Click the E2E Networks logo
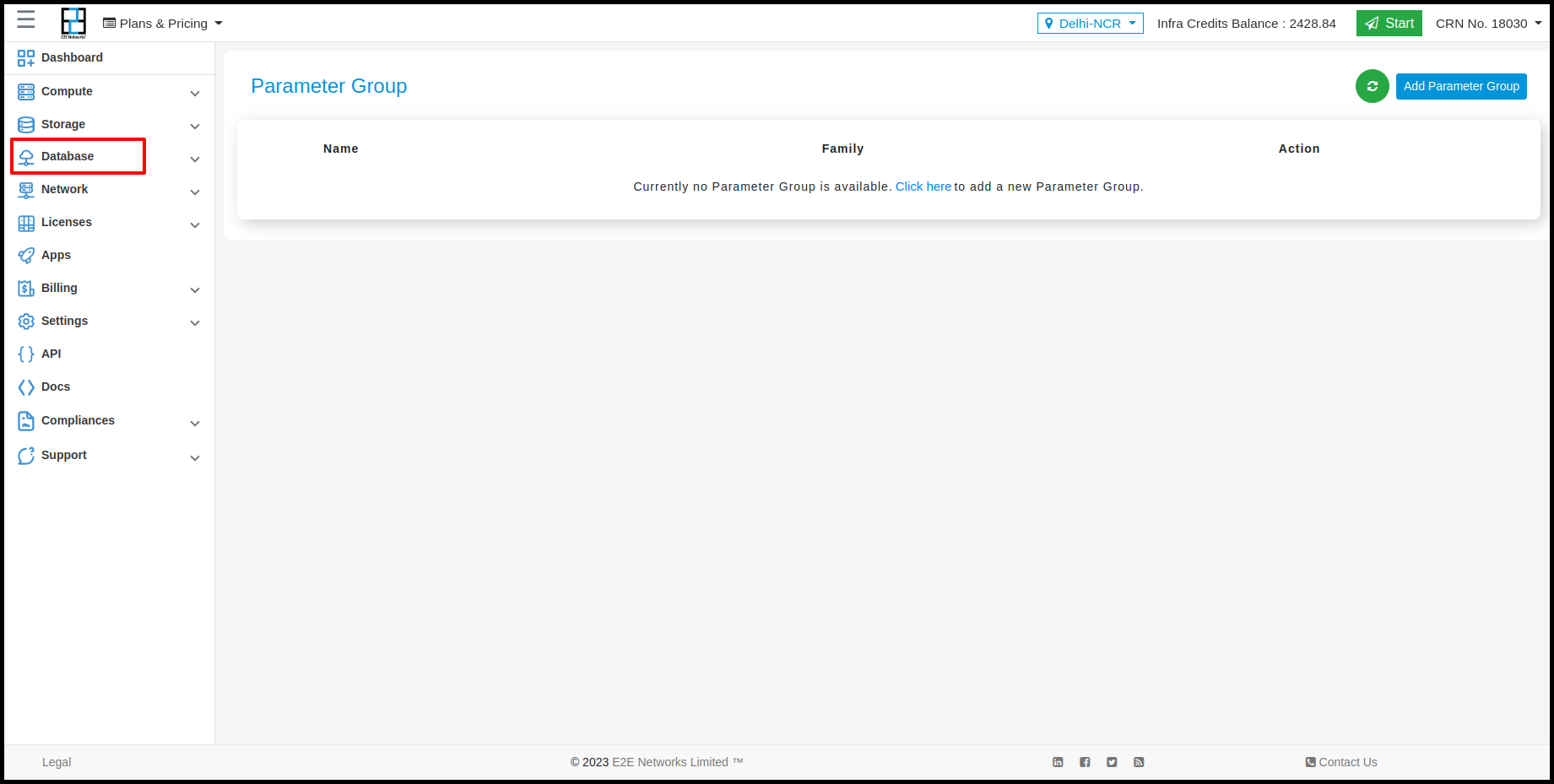This screenshot has width=1554, height=784. pos(73,23)
